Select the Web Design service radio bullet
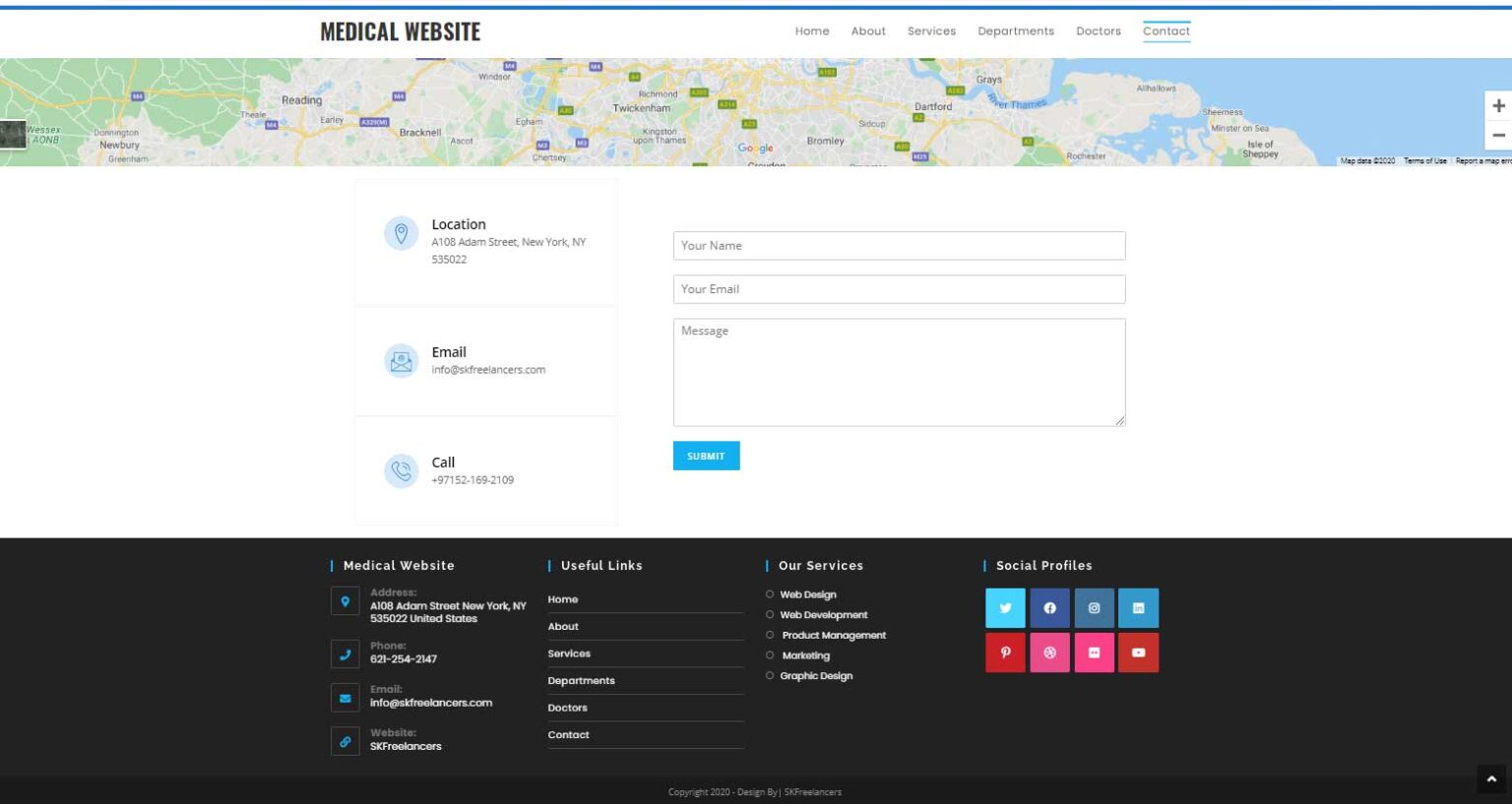Screen dimensions: 1512x804 click(x=769, y=593)
